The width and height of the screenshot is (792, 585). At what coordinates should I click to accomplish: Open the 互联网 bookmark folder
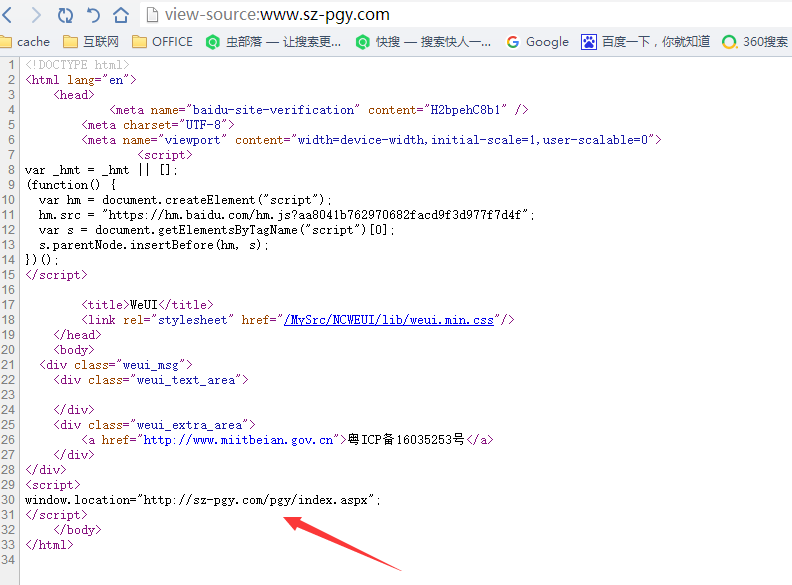tap(91, 41)
